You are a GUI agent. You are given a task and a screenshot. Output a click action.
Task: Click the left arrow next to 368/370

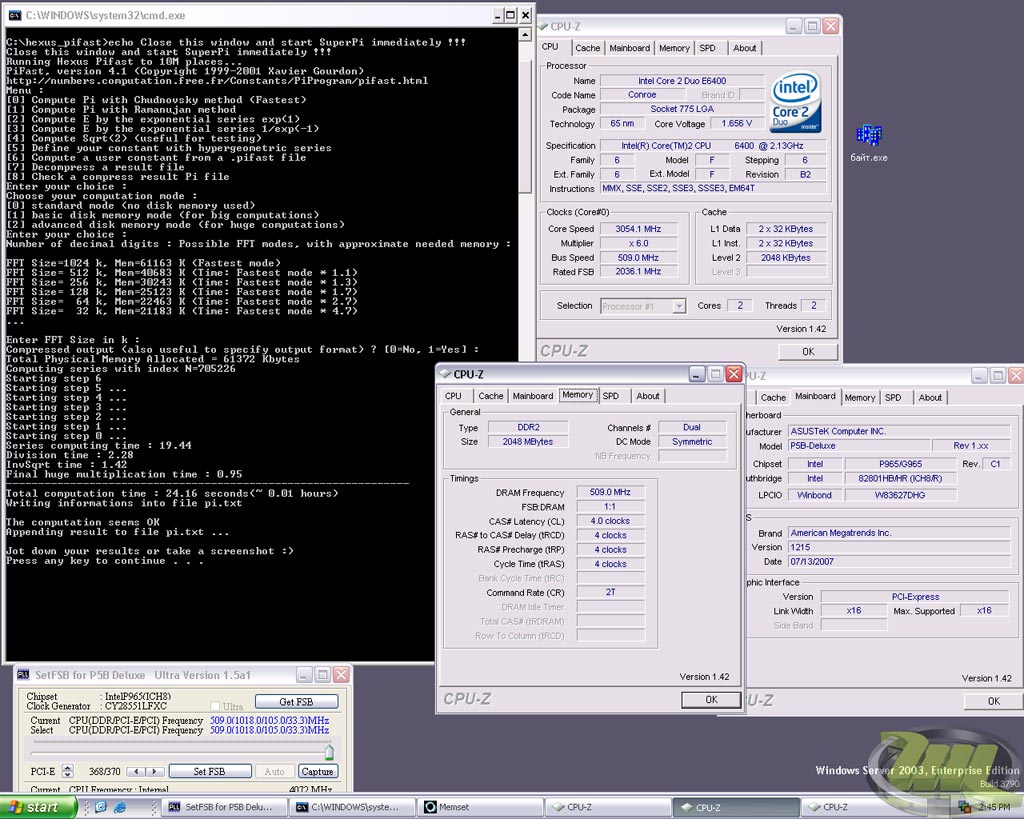(136, 771)
